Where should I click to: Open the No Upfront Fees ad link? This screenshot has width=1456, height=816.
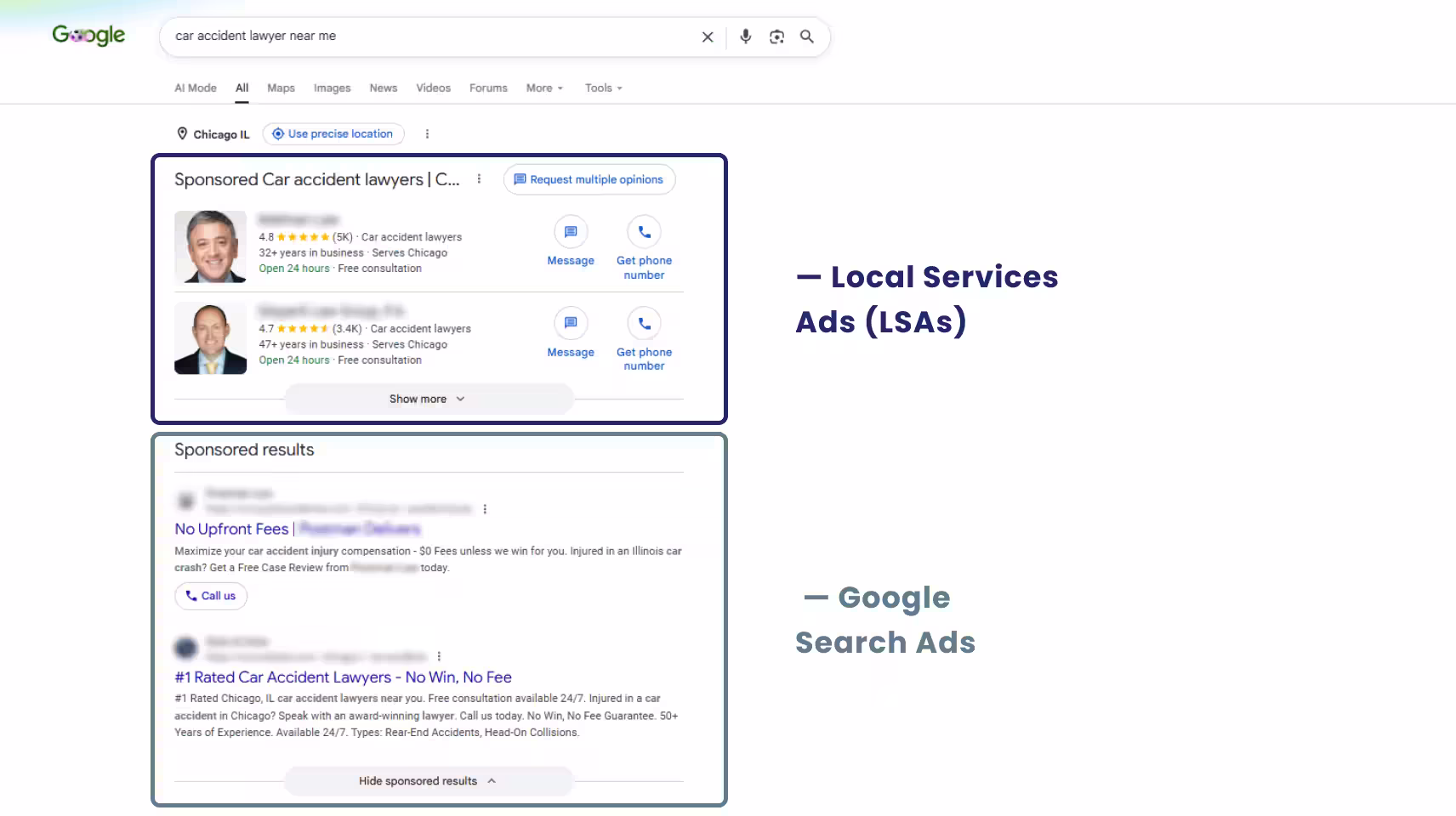(297, 529)
